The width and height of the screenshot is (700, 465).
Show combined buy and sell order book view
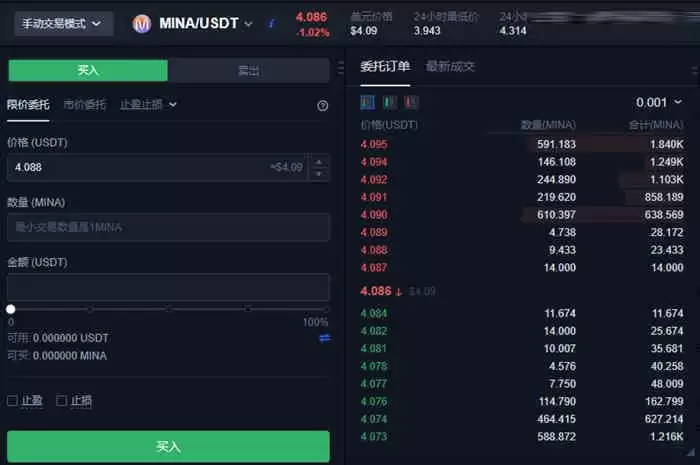[x=367, y=102]
